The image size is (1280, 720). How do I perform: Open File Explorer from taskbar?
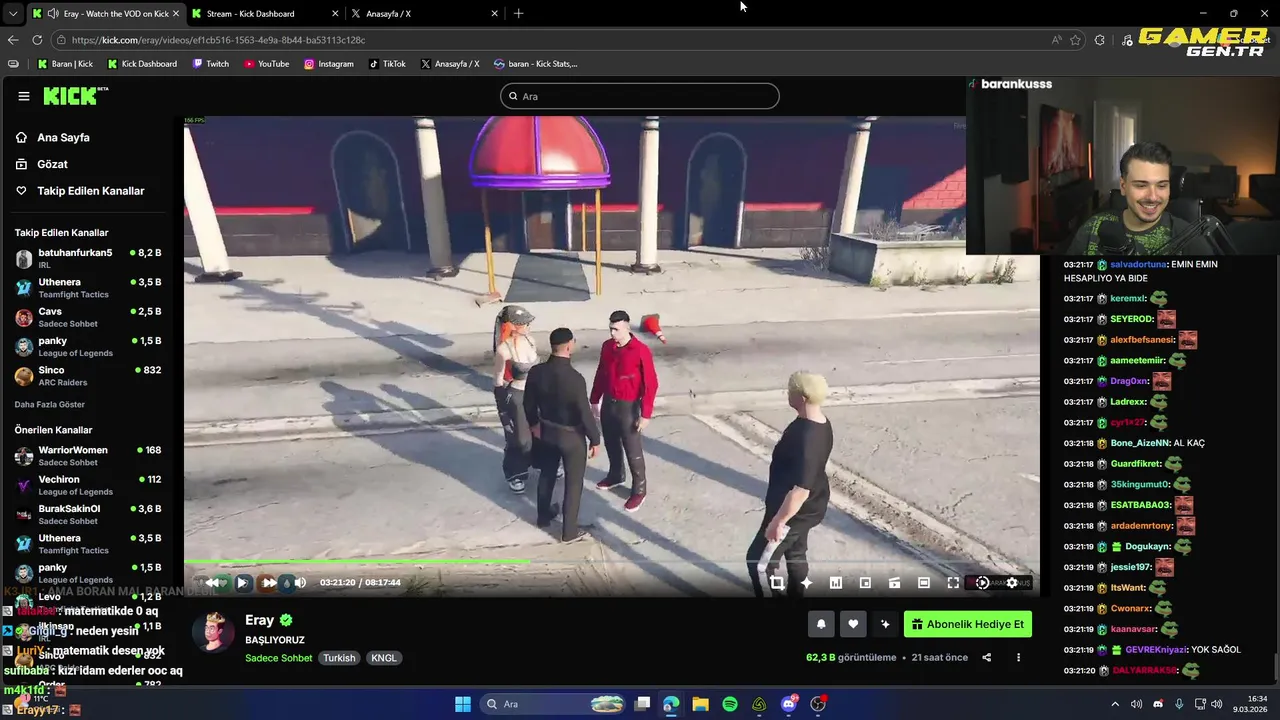pos(700,704)
